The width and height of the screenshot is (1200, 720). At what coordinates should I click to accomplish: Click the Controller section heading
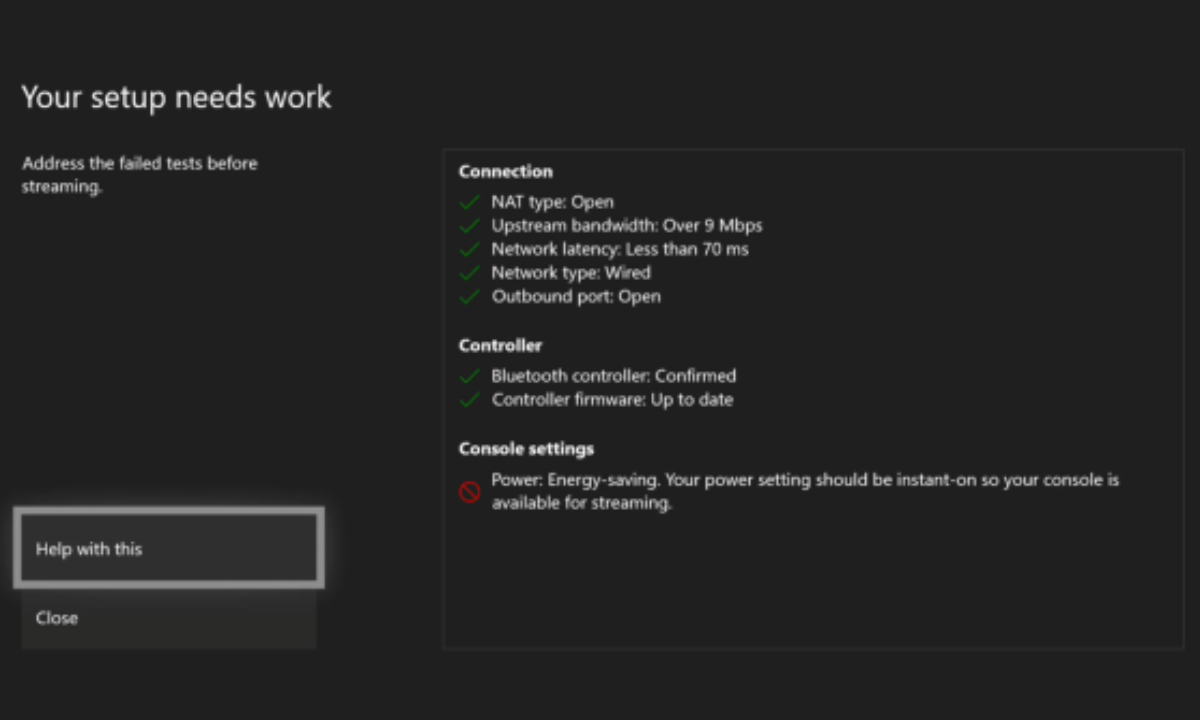click(x=500, y=346)
